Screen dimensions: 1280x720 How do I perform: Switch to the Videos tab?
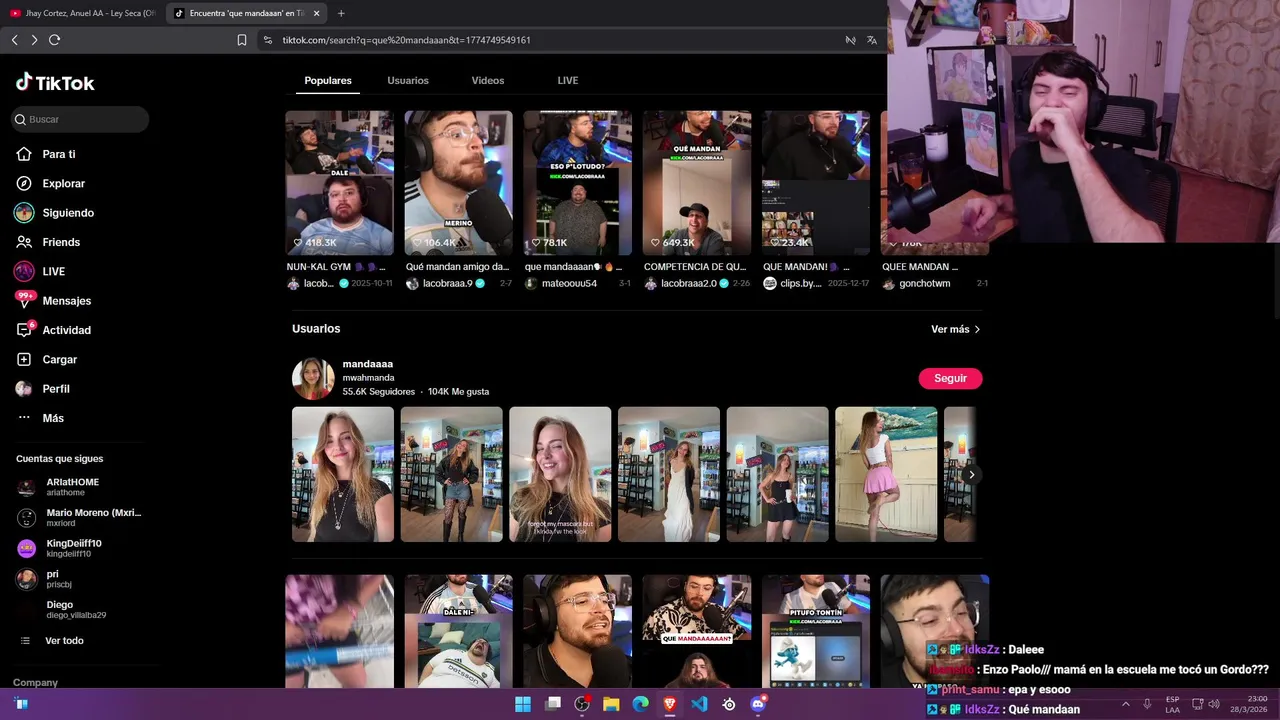488,80
